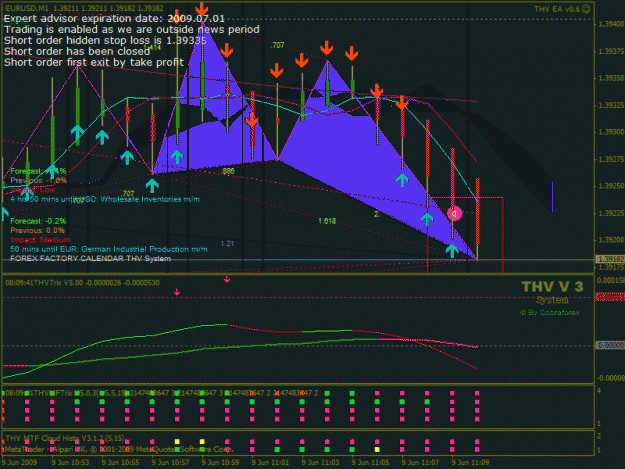
Task: Click 'Short order hidden stop loss is 1.39335'
Action: click(x=105, y=40)
